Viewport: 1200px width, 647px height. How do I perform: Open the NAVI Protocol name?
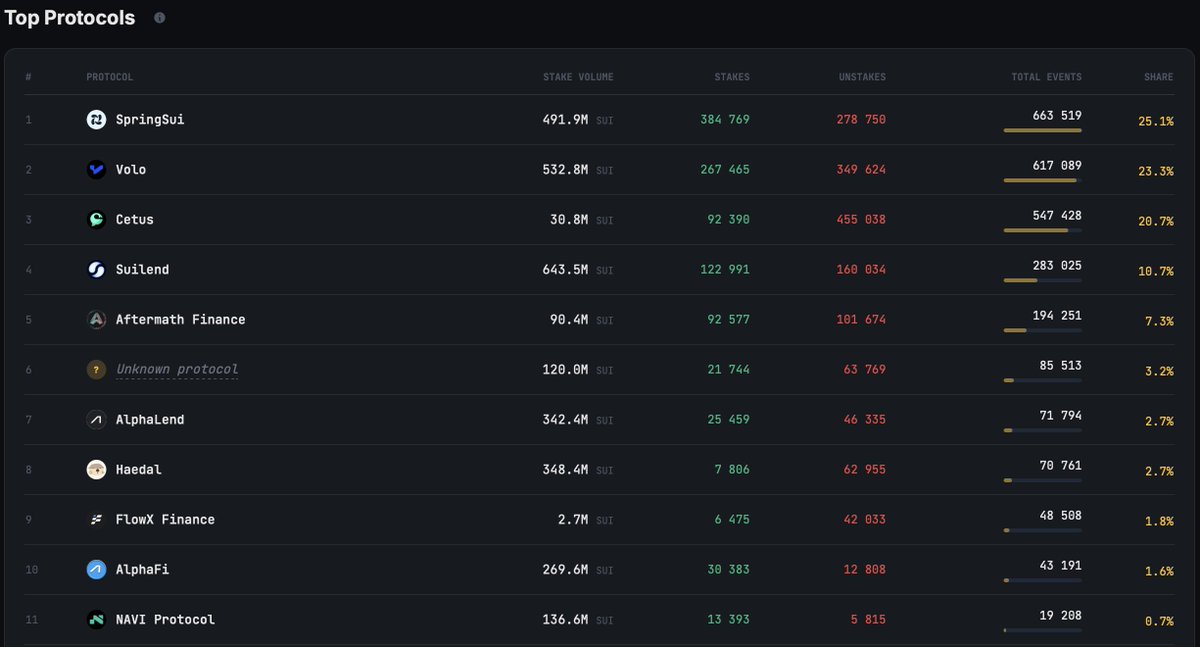coord(165,620)
